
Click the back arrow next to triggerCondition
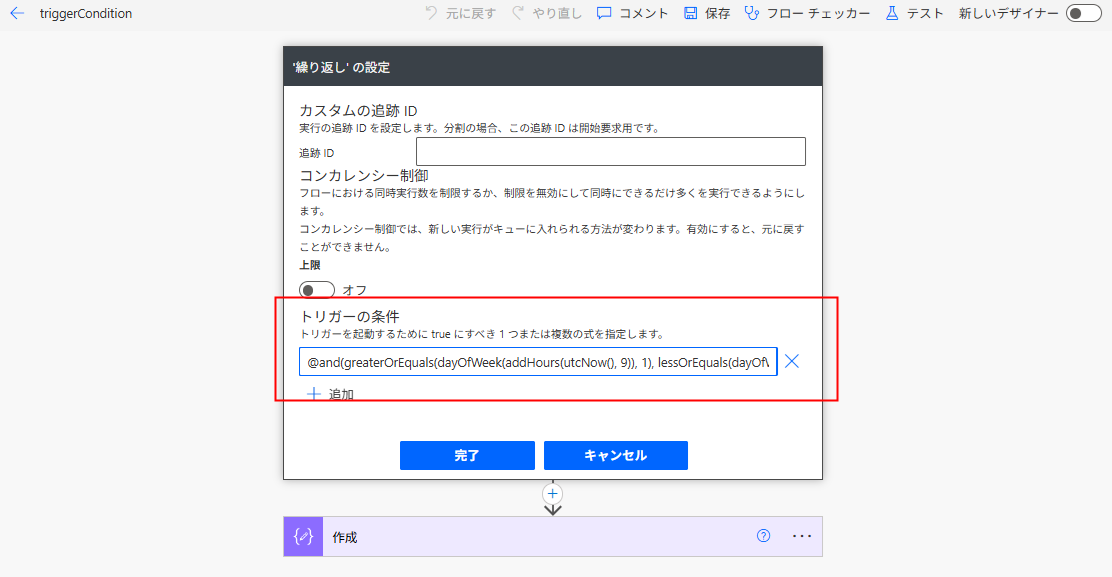[x=17, y=14]
